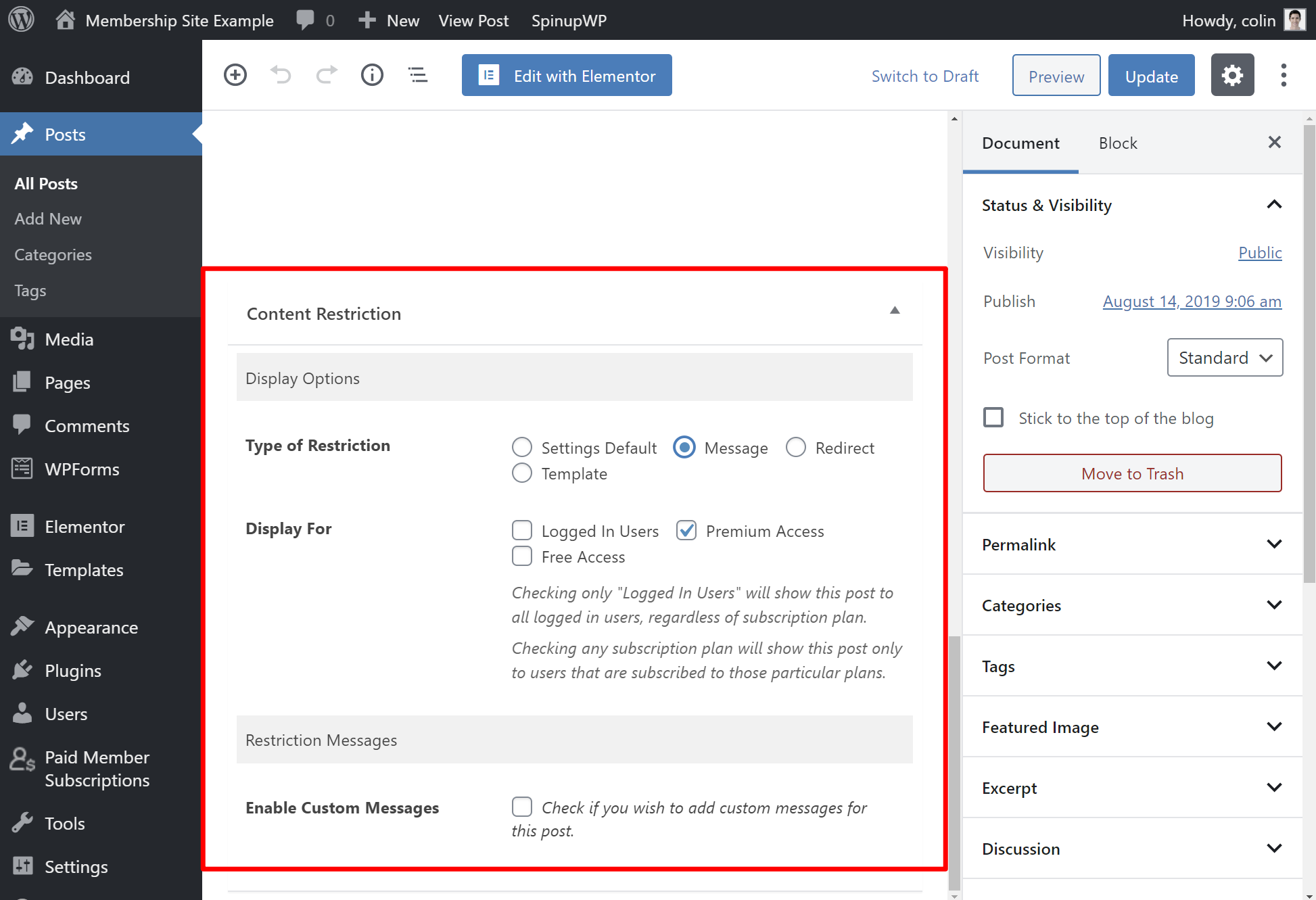
Task: Click the Media icon in sidebar
Action: click(x=22, y=339)
